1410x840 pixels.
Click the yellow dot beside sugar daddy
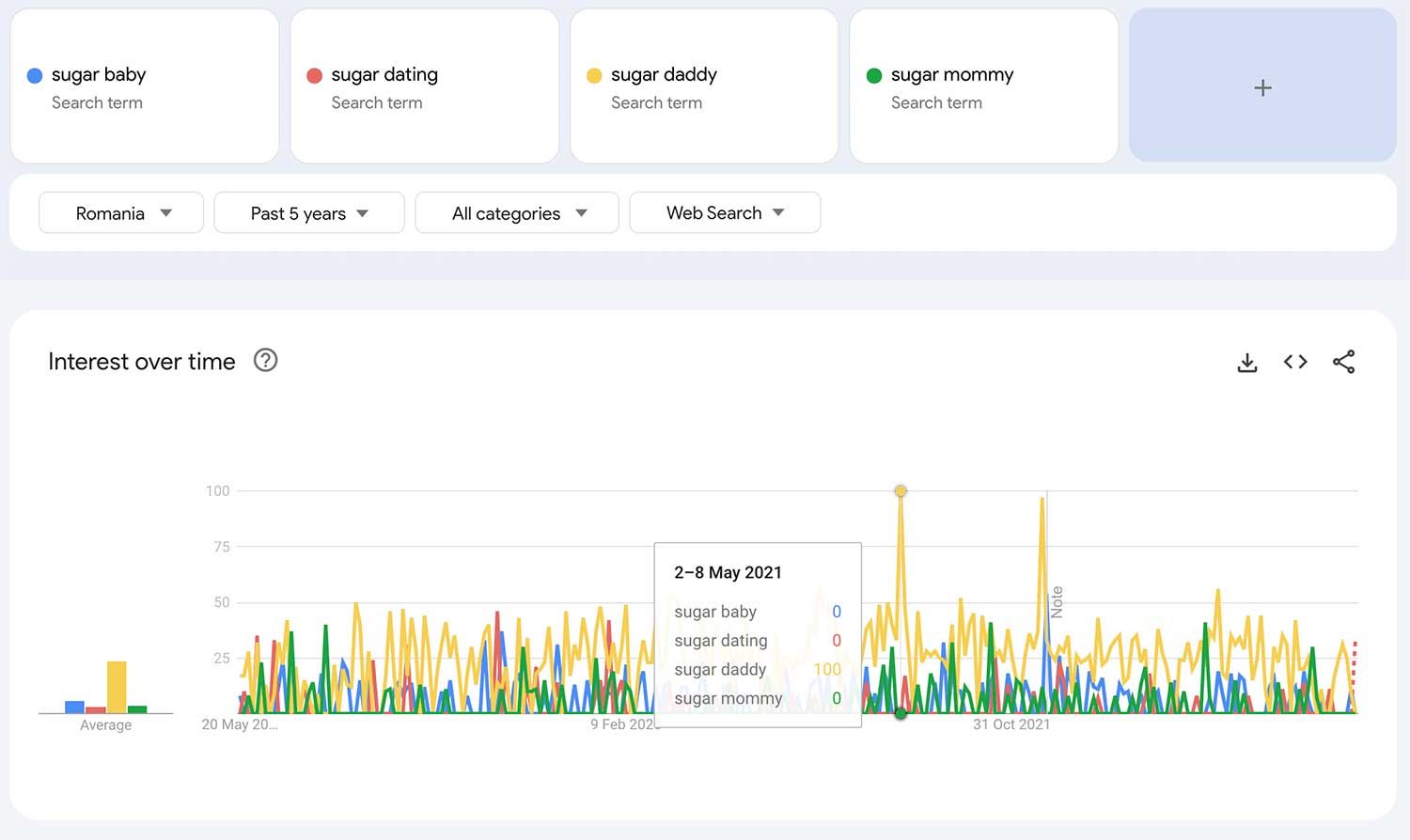pyautogui.click(x=594, y=76)
